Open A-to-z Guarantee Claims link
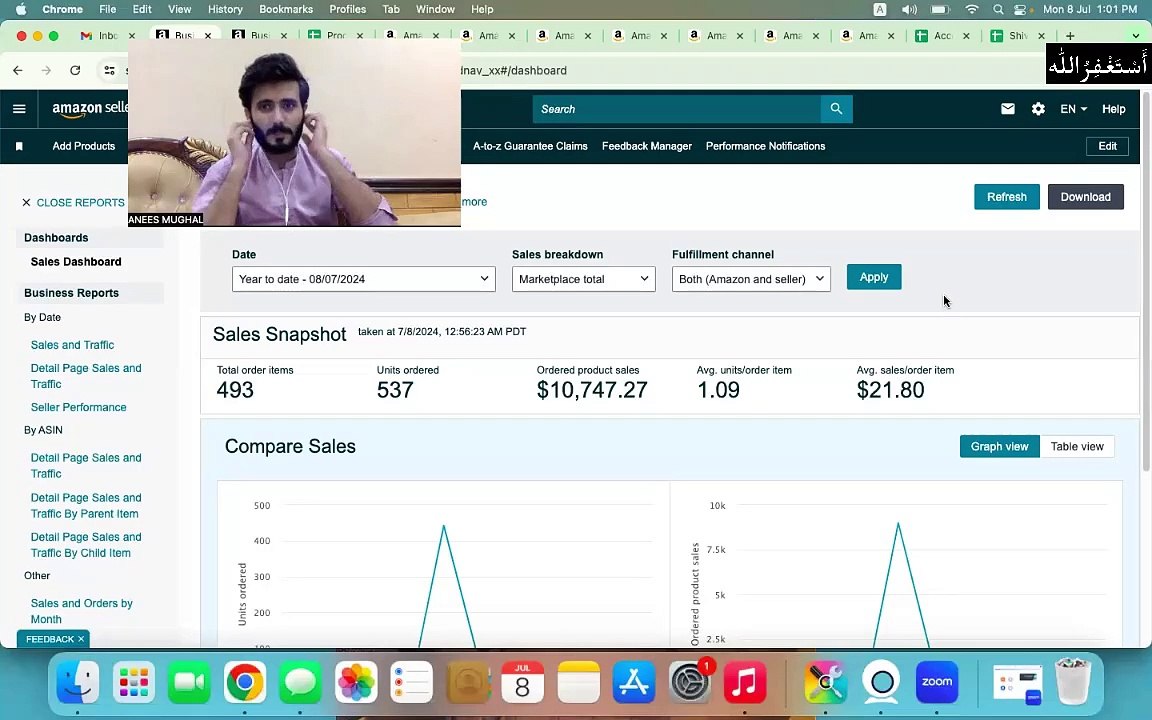The image size is (1152, 720). [x=530, y=146]
